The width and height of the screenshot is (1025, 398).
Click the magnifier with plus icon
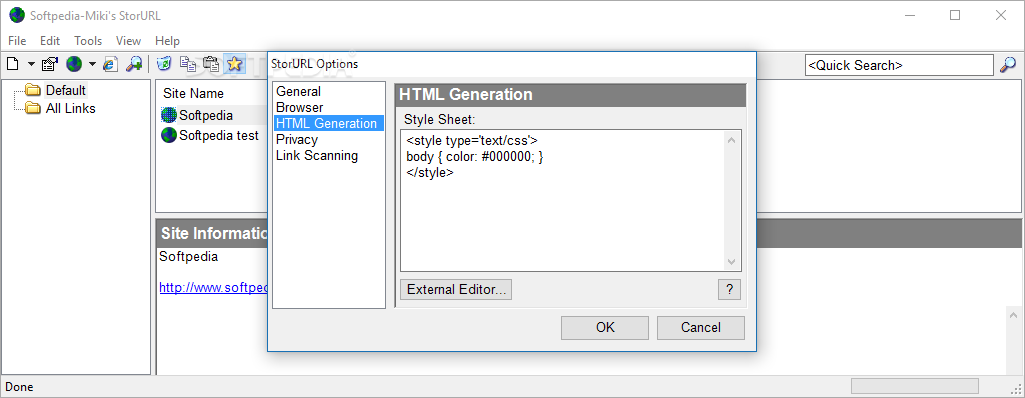[x=134, y=64]
